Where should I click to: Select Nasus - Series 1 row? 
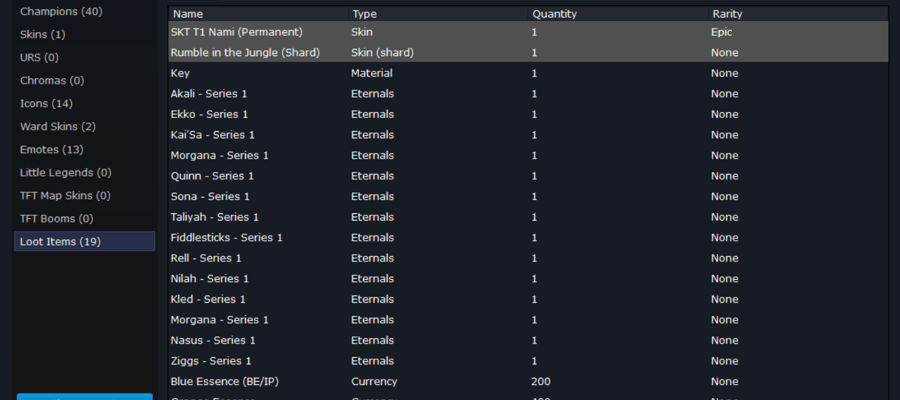pos(528,340)
